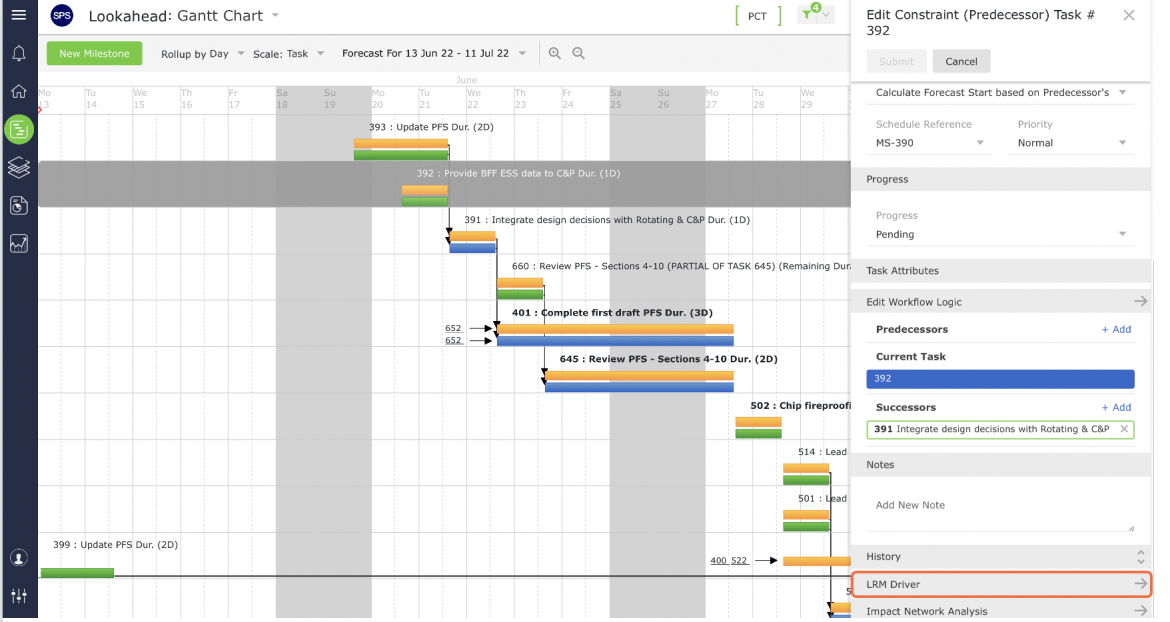Open the hamburger menu icon
Screen dimensions: 1170x622
(19, 15)
